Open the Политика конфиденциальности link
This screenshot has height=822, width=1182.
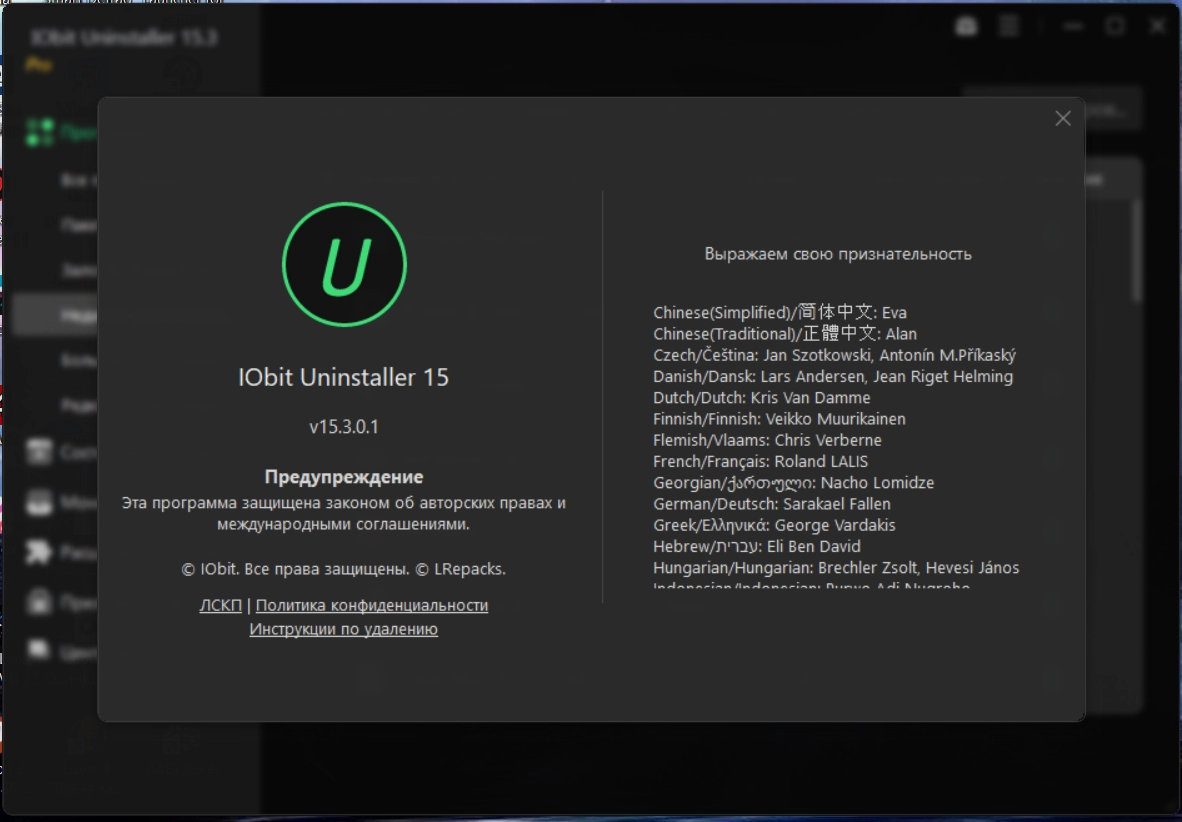(372, 606)
